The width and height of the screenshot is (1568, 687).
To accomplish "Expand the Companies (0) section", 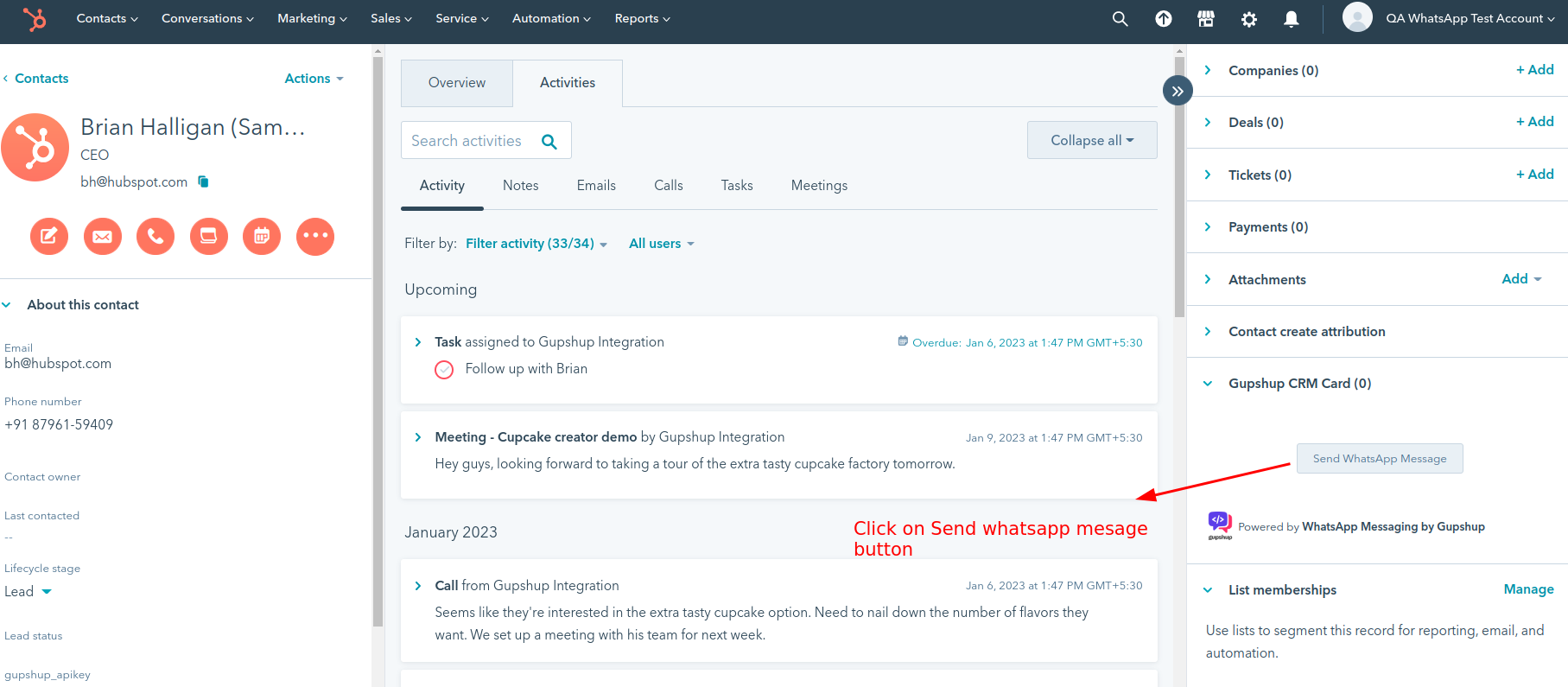I will click(1208, 70).
